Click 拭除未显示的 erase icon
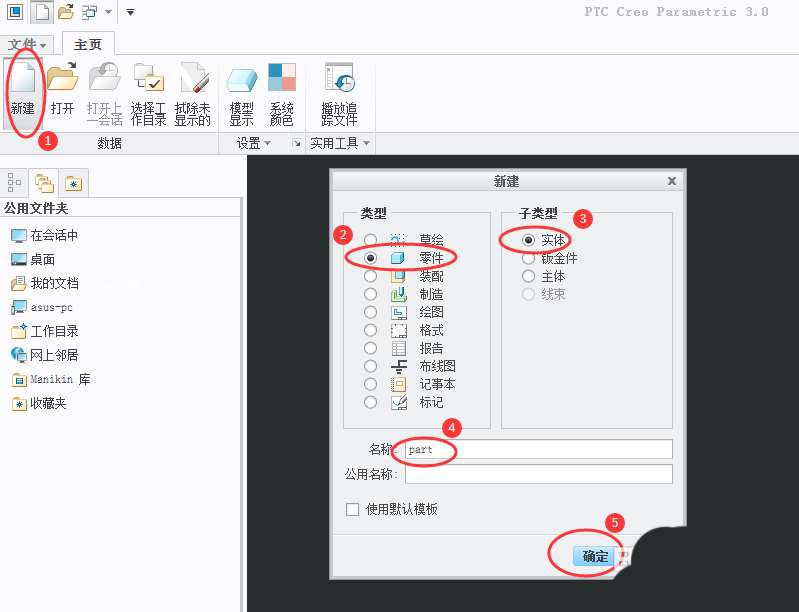 [193, 93]
